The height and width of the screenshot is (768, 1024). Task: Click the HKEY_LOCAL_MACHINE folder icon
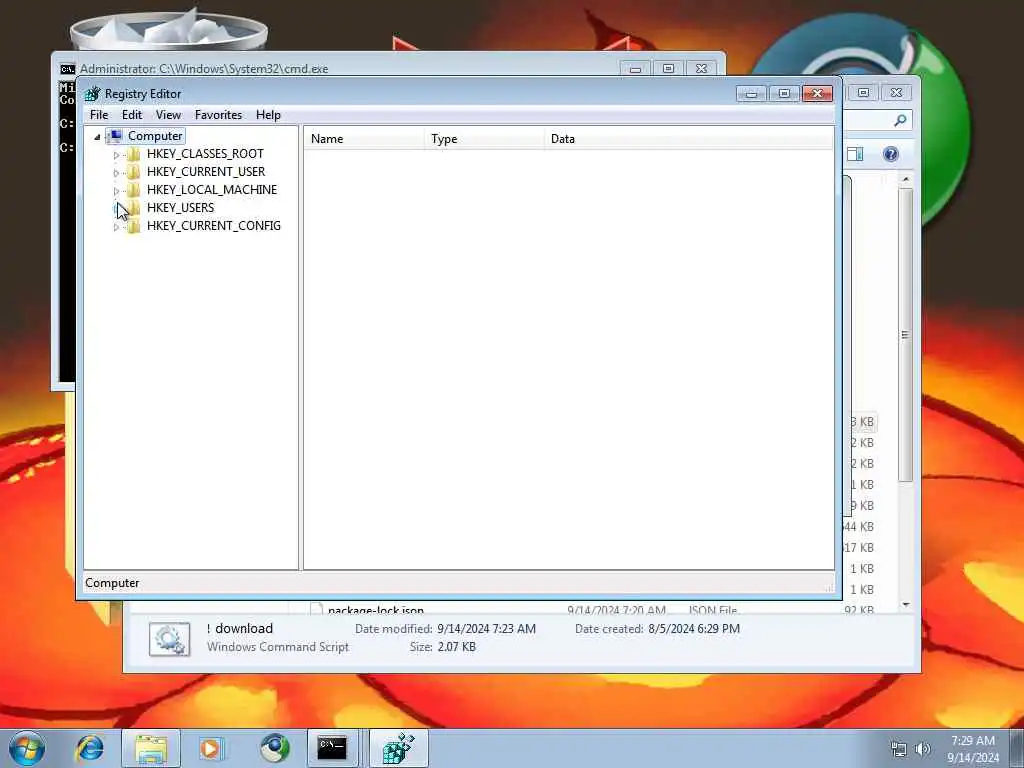133,190
